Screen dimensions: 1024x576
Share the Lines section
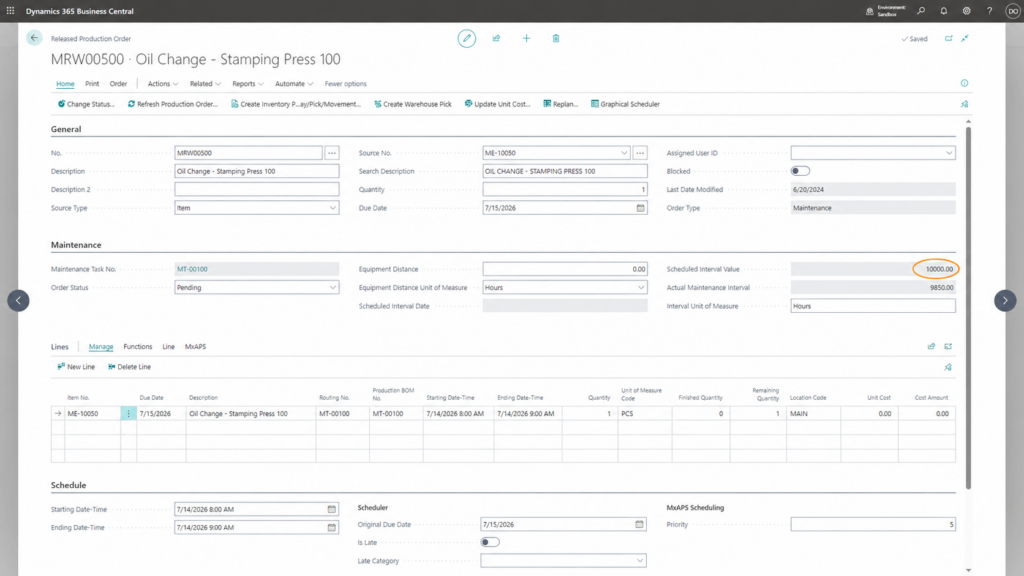pos(931,347)
